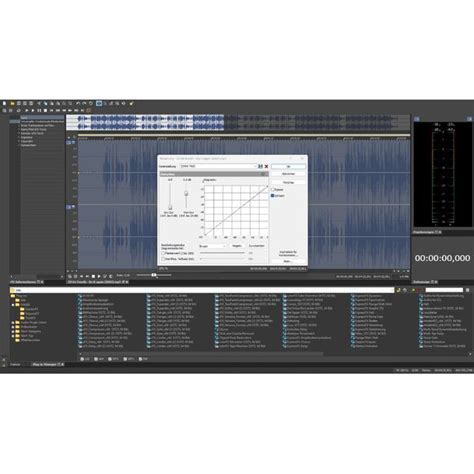Click Pause in top transport toolbar
The width and height of the screenshot is (474, 474).
click(39, 110)
